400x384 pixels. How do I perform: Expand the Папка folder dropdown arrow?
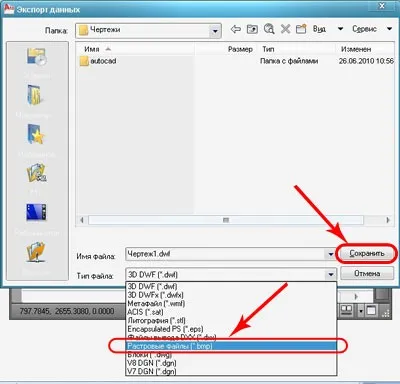[x=215, y=31]
